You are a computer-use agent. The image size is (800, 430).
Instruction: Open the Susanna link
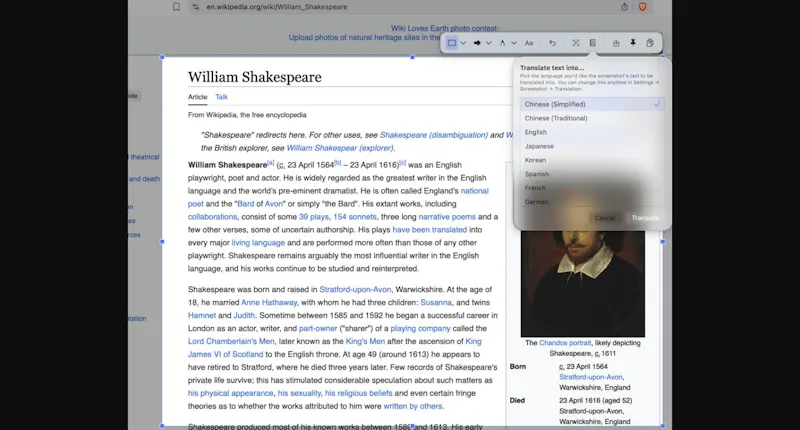[x=436, y=302]
